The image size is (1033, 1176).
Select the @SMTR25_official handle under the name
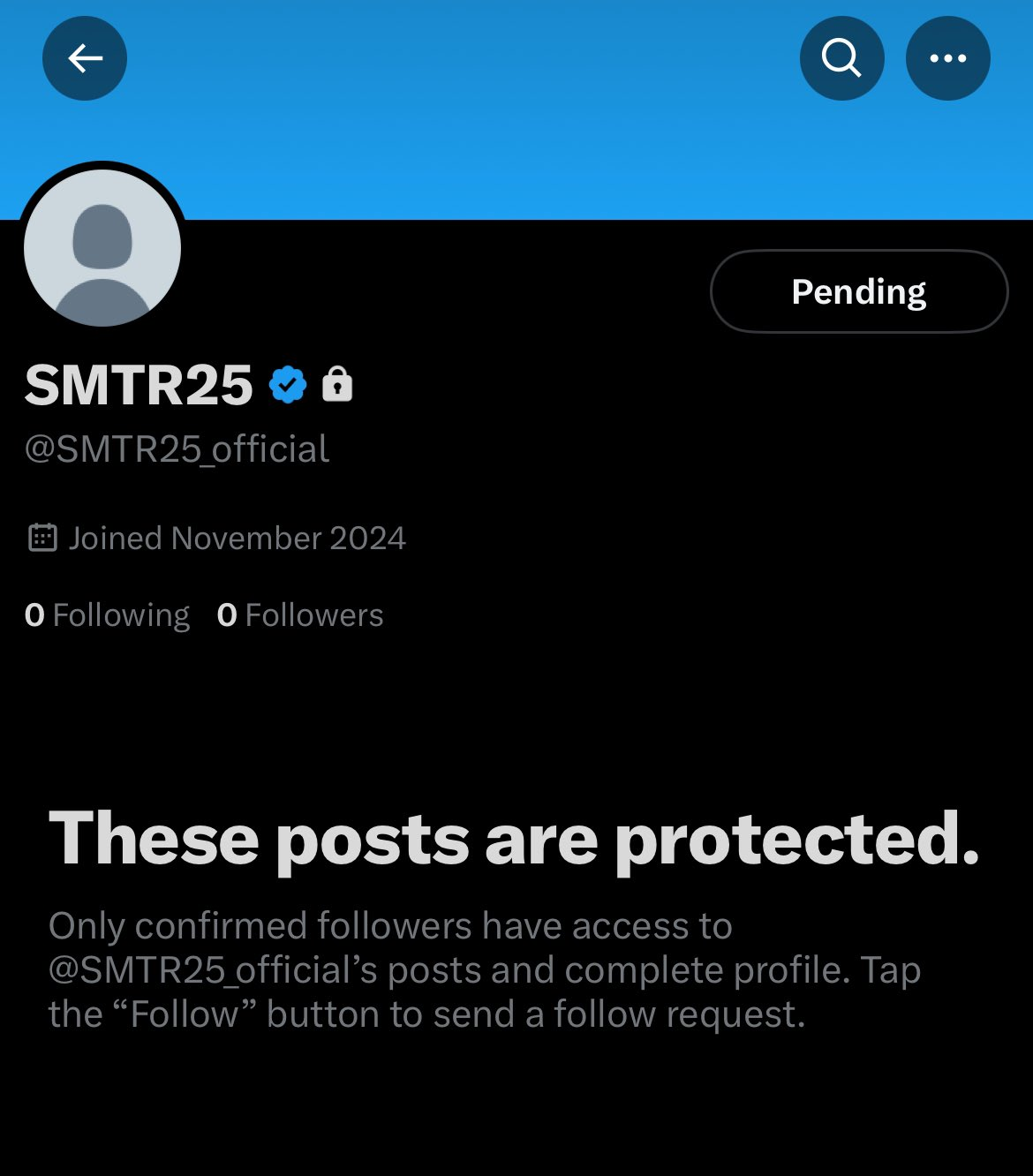(x=177, y=449)
